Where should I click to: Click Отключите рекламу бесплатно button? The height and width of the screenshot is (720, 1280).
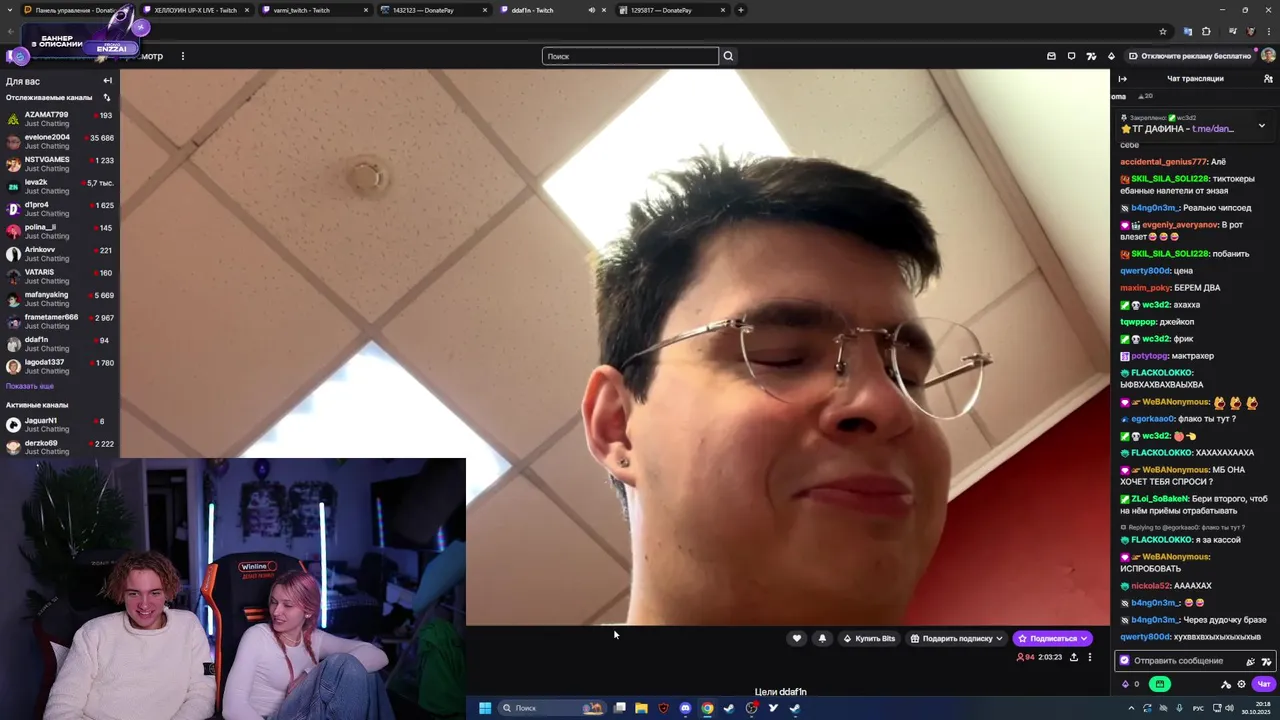point(1189,56)
